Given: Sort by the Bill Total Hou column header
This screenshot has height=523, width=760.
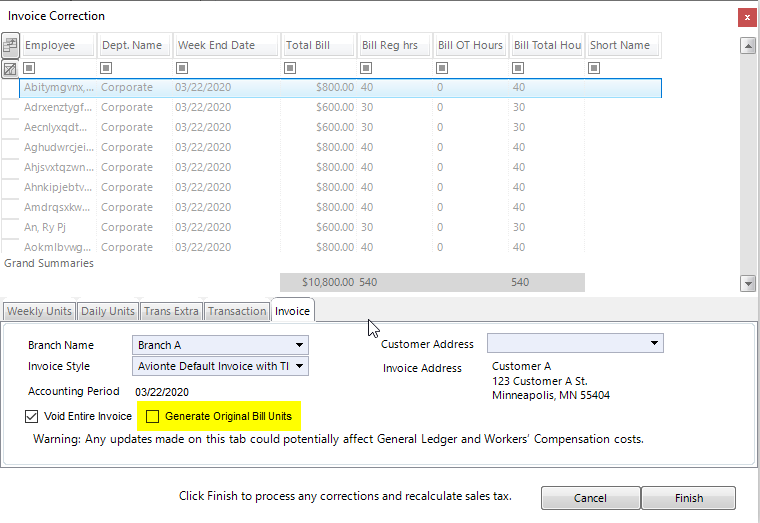Looking at the screenshot, I should 547,45.
